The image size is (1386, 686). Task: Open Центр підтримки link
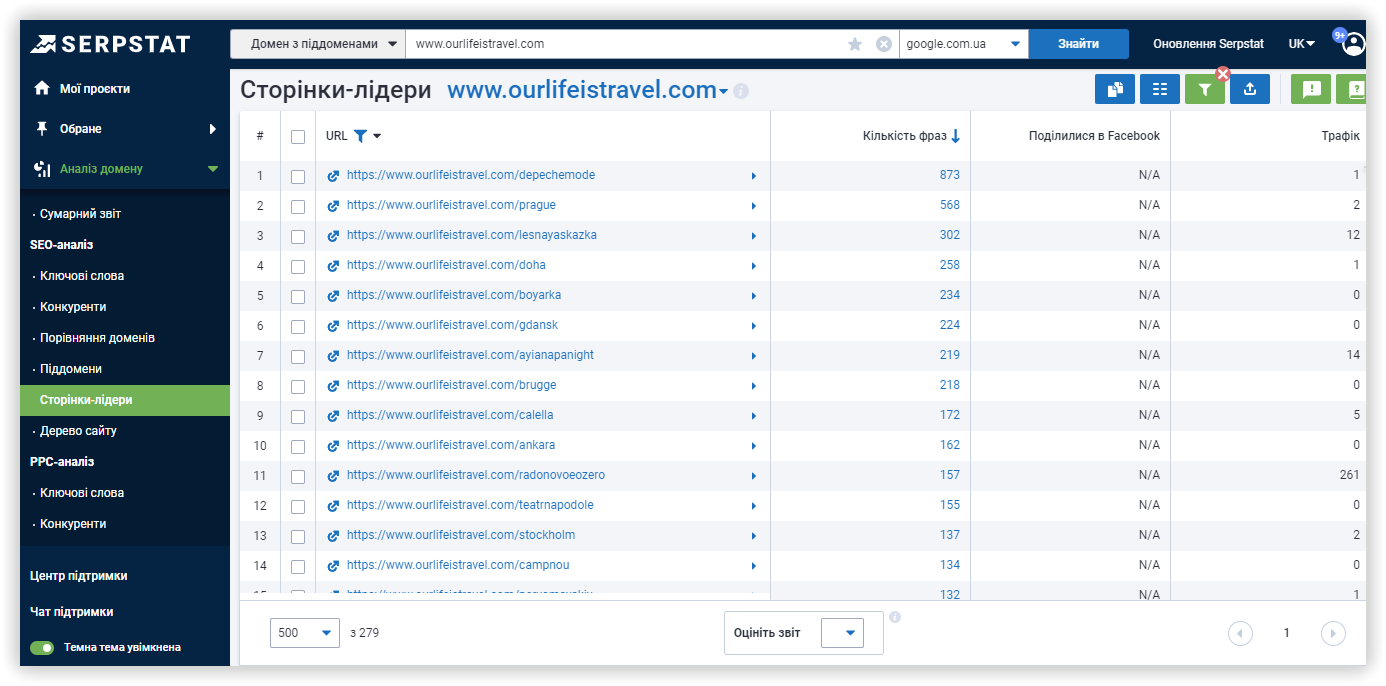[x=79, y=576]
